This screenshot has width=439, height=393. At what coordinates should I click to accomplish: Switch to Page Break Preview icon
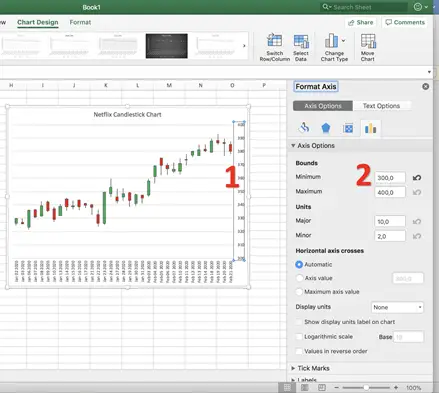322,388
